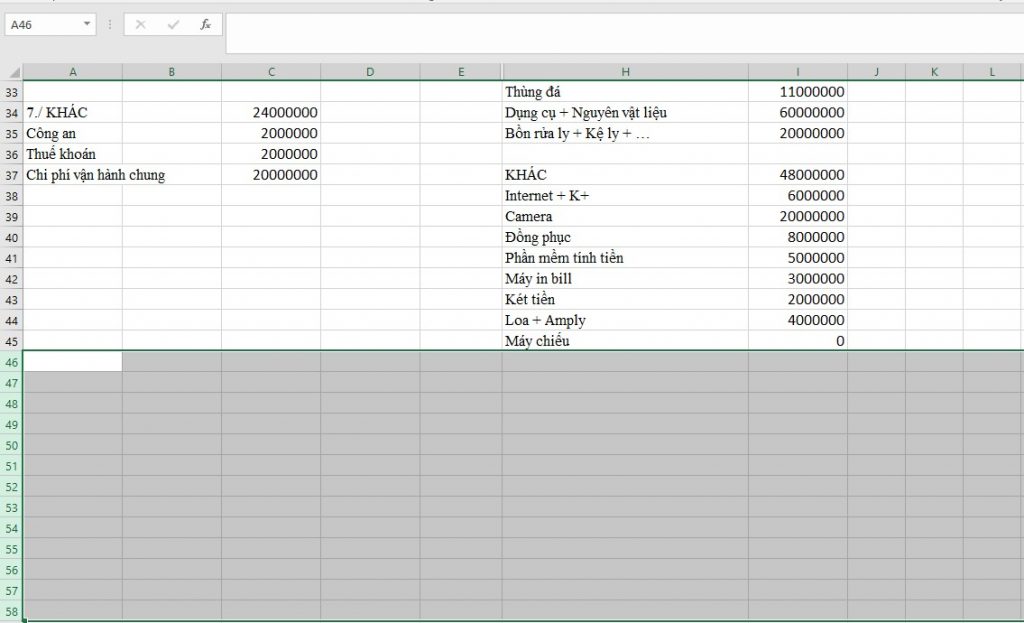Image resolution: width=1024 pixels, height=623 pixels.
Task: Select column I header
Action: (798, 72)
